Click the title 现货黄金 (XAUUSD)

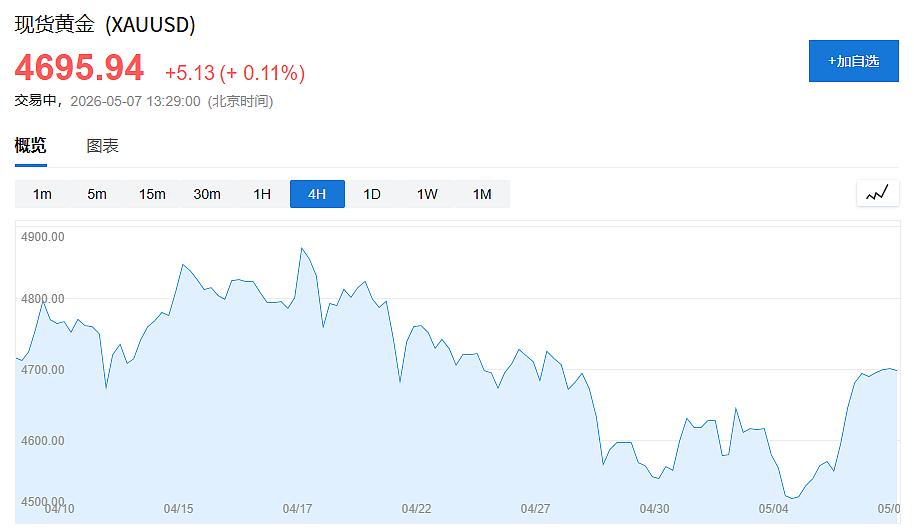point(105,24)
